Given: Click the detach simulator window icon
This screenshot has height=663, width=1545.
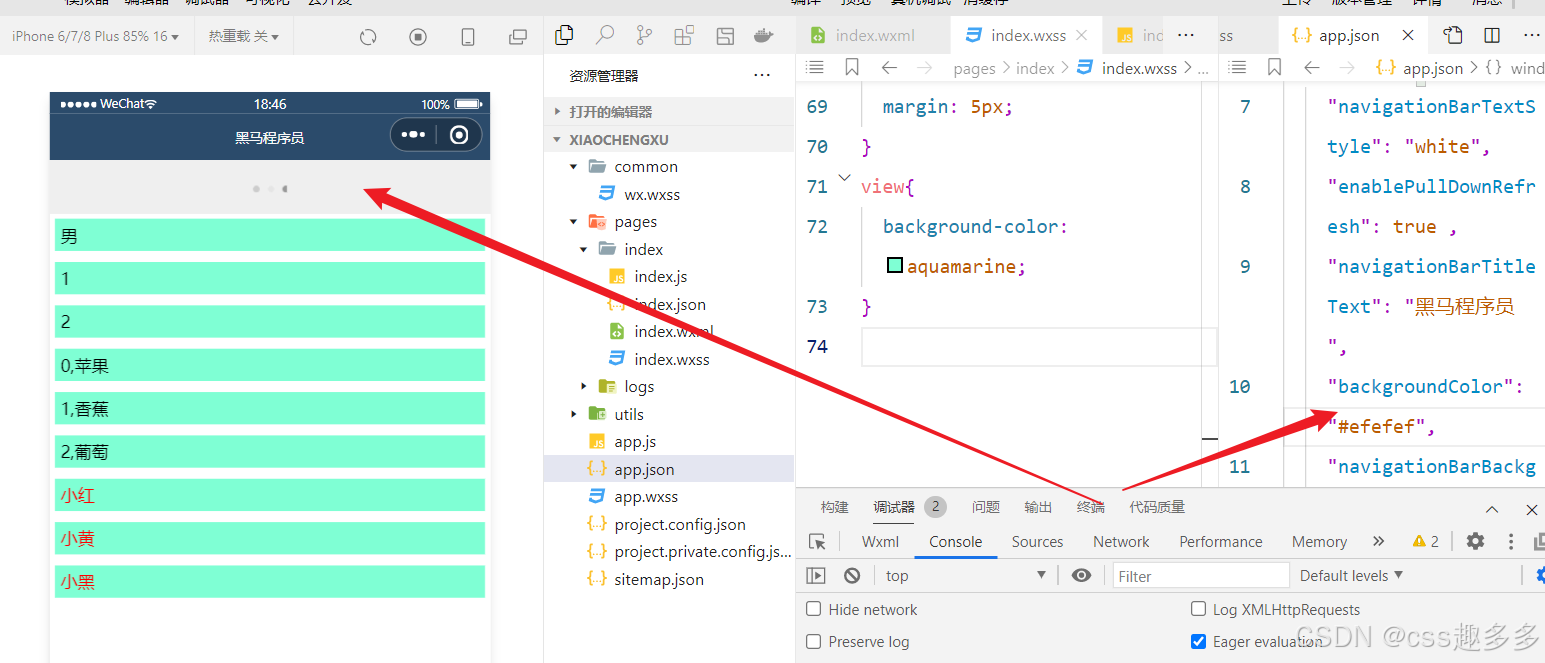Looking at the screenshot, I should pyautogui.click(x=517, y=37).
